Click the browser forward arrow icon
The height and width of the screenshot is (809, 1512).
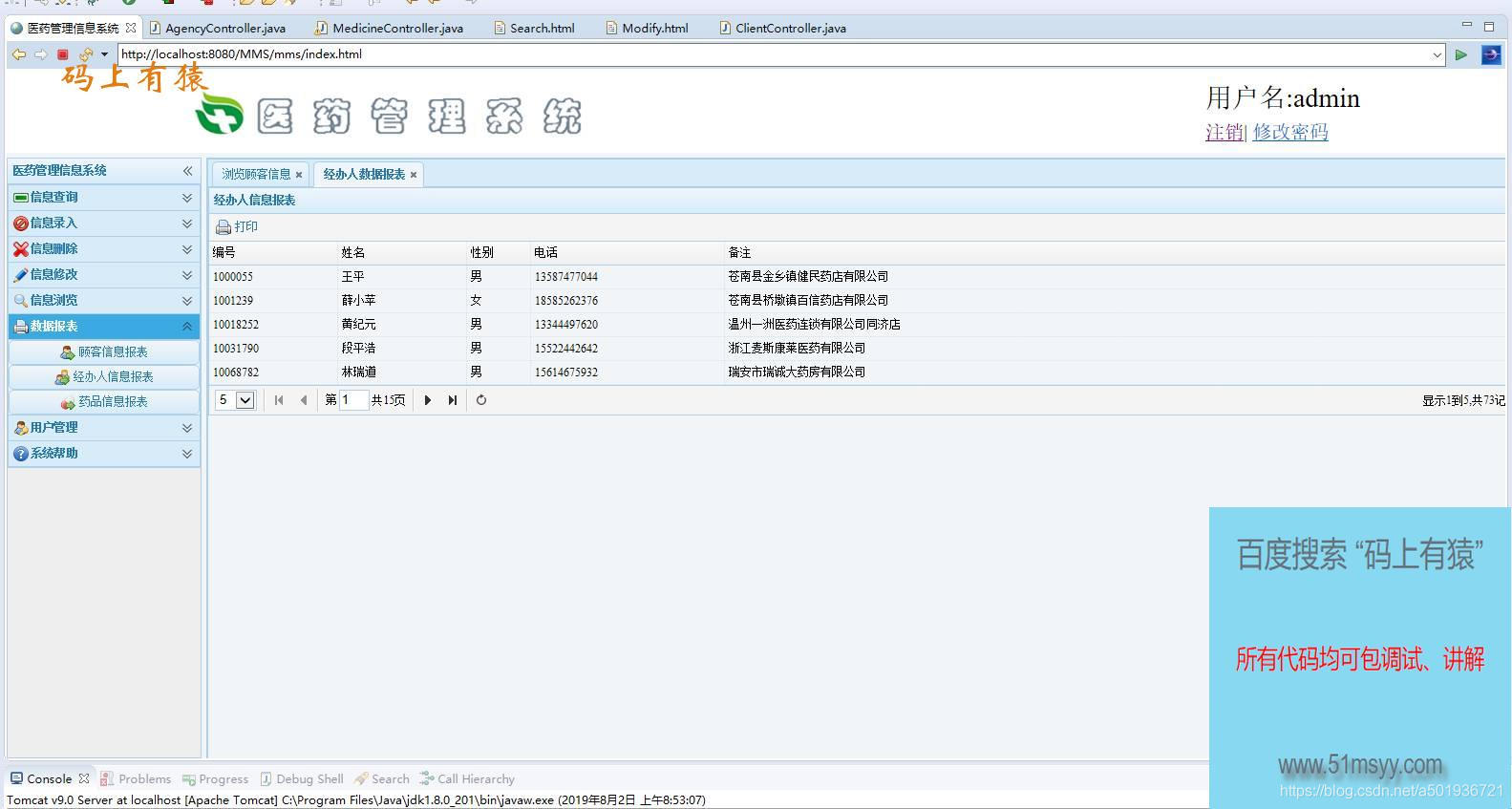(x=40, y=54)
